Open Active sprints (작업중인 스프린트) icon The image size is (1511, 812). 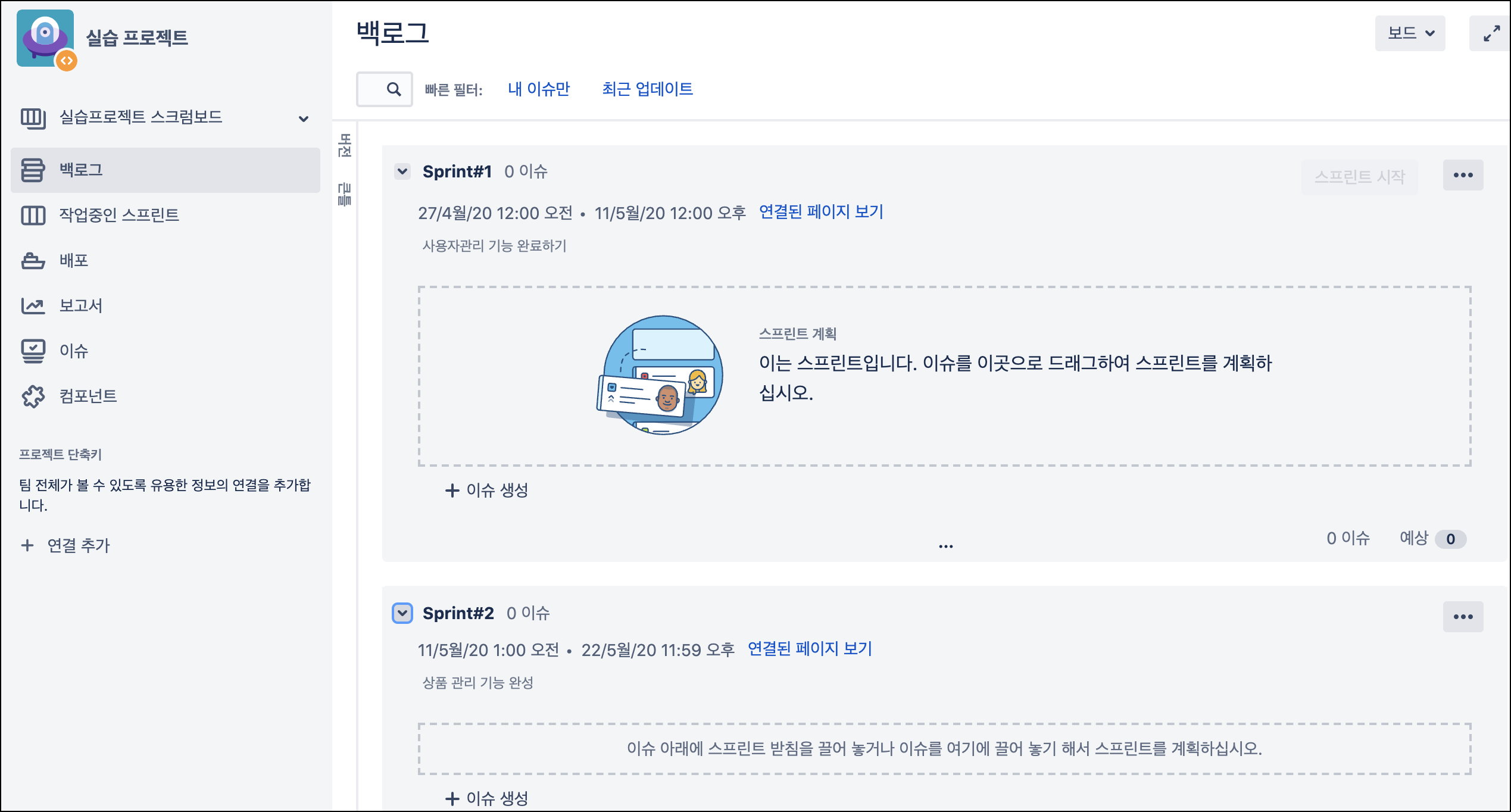[x=33, y=216]
